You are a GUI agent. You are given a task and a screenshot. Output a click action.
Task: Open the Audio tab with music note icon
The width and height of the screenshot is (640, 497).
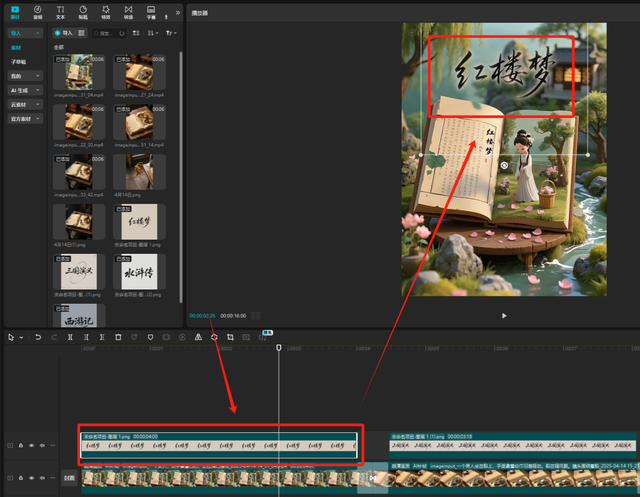click(x=38, y=12)
